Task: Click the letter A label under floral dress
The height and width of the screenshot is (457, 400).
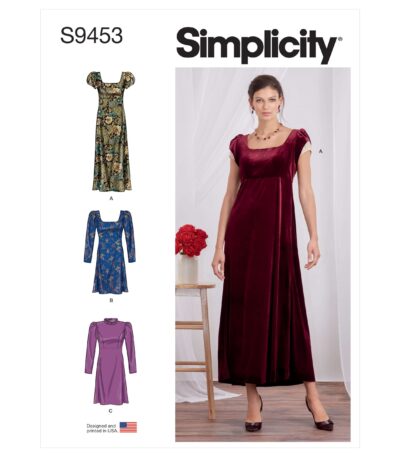Action: [x=111, y=198]
